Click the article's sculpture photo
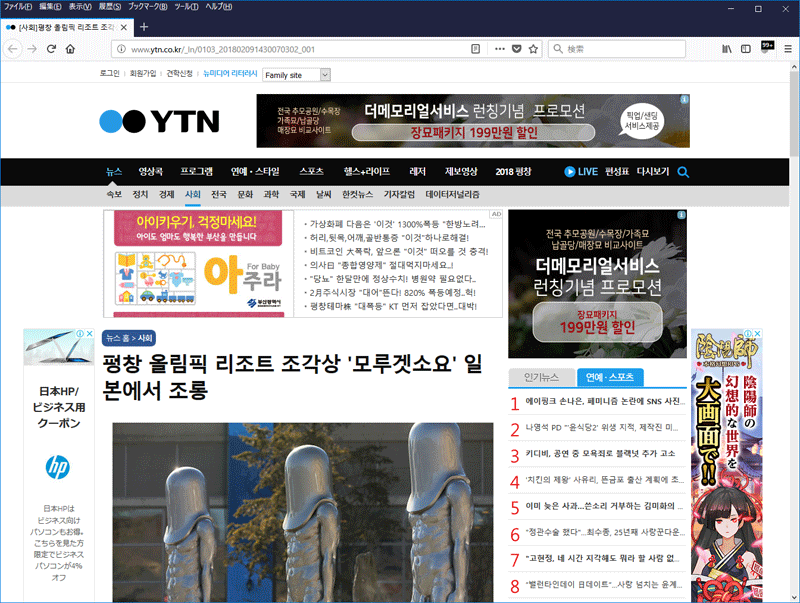Image resolution: width=800 pixels, height=603 pixels. pyautogui.click(x=303, y=512)
